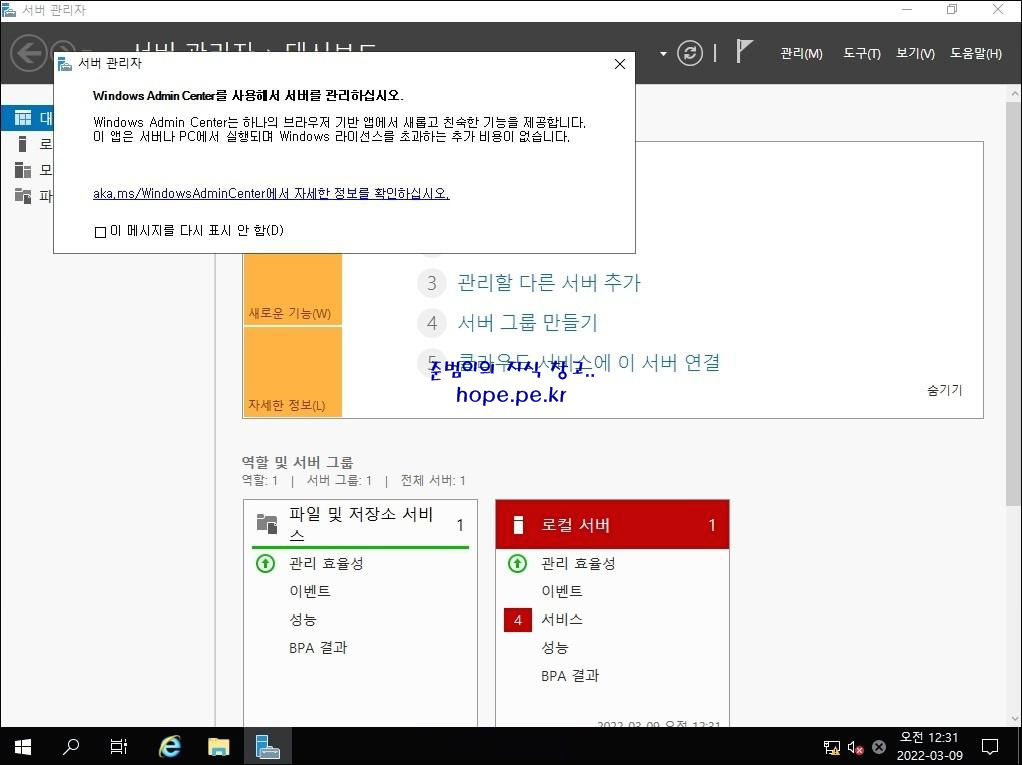Click the red 4 services alert badge
The height and width of the screenshot is (765, 1022).
518,620
